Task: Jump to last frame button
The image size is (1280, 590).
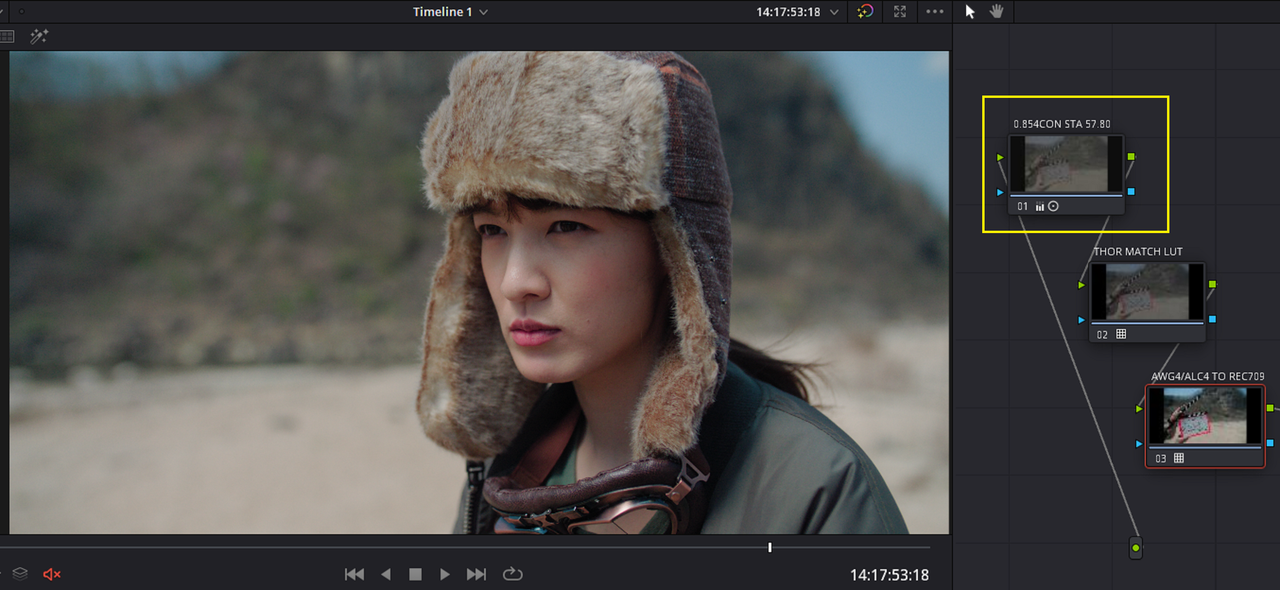Action: click(476, 574)
